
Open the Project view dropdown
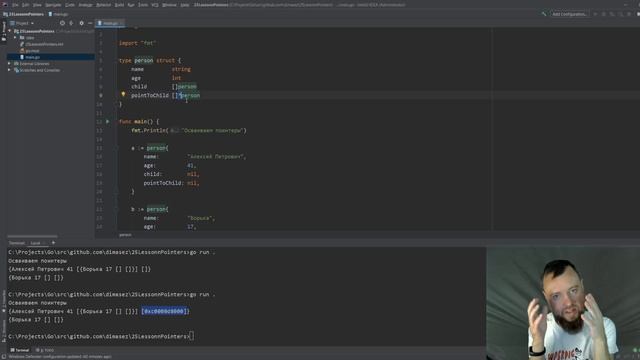[x=22, y=23]
